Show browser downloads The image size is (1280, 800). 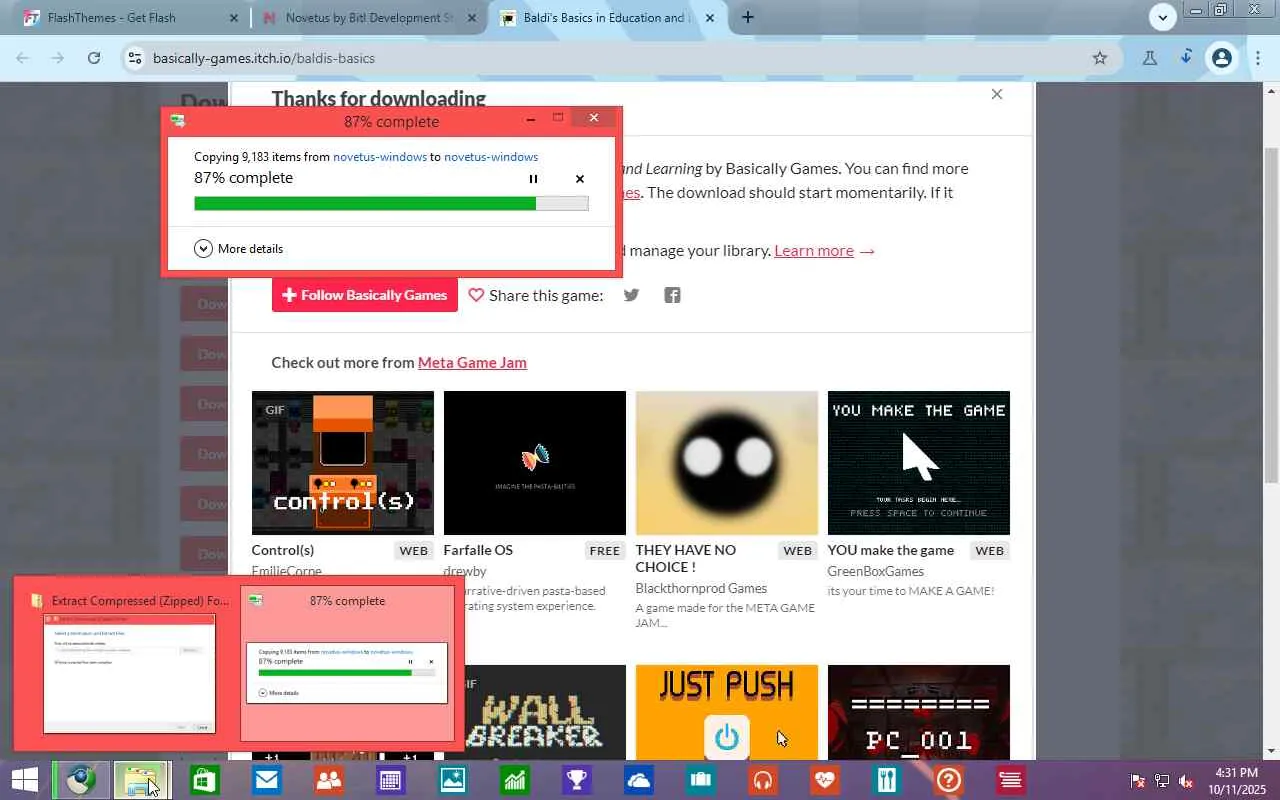click(x=1186, y=58)
